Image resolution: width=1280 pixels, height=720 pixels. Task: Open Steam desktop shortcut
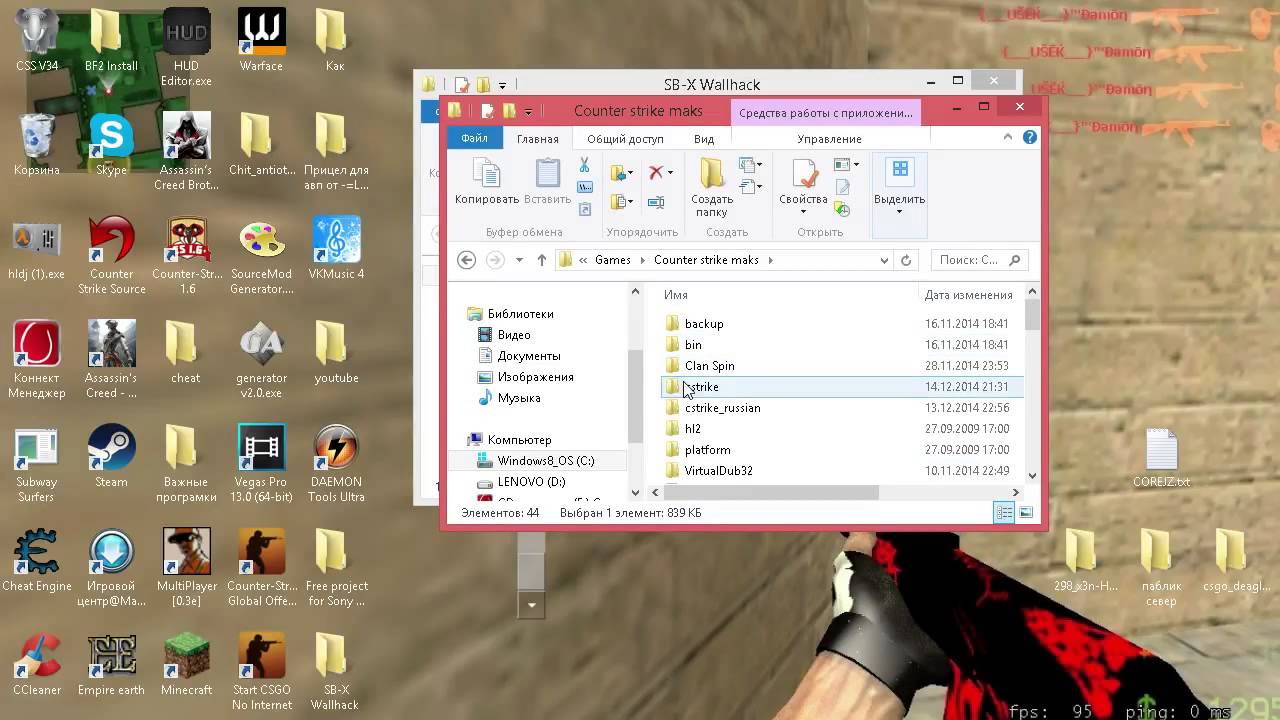111,457
